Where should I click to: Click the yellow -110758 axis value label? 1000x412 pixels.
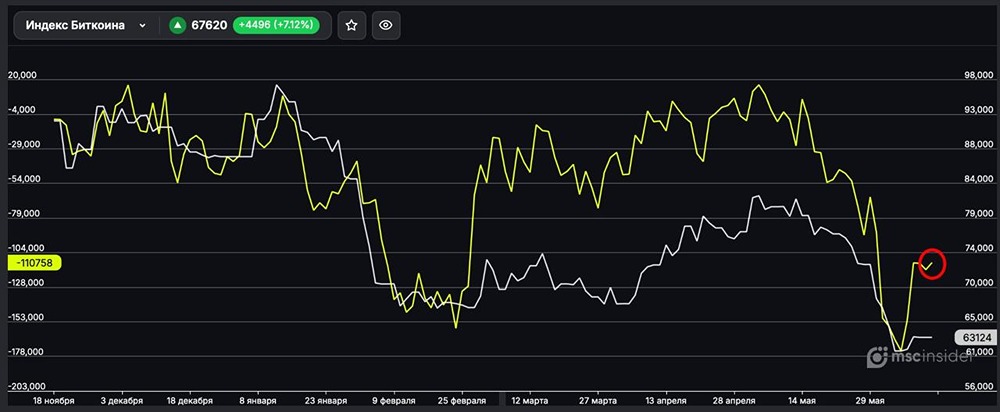[34, 262]
